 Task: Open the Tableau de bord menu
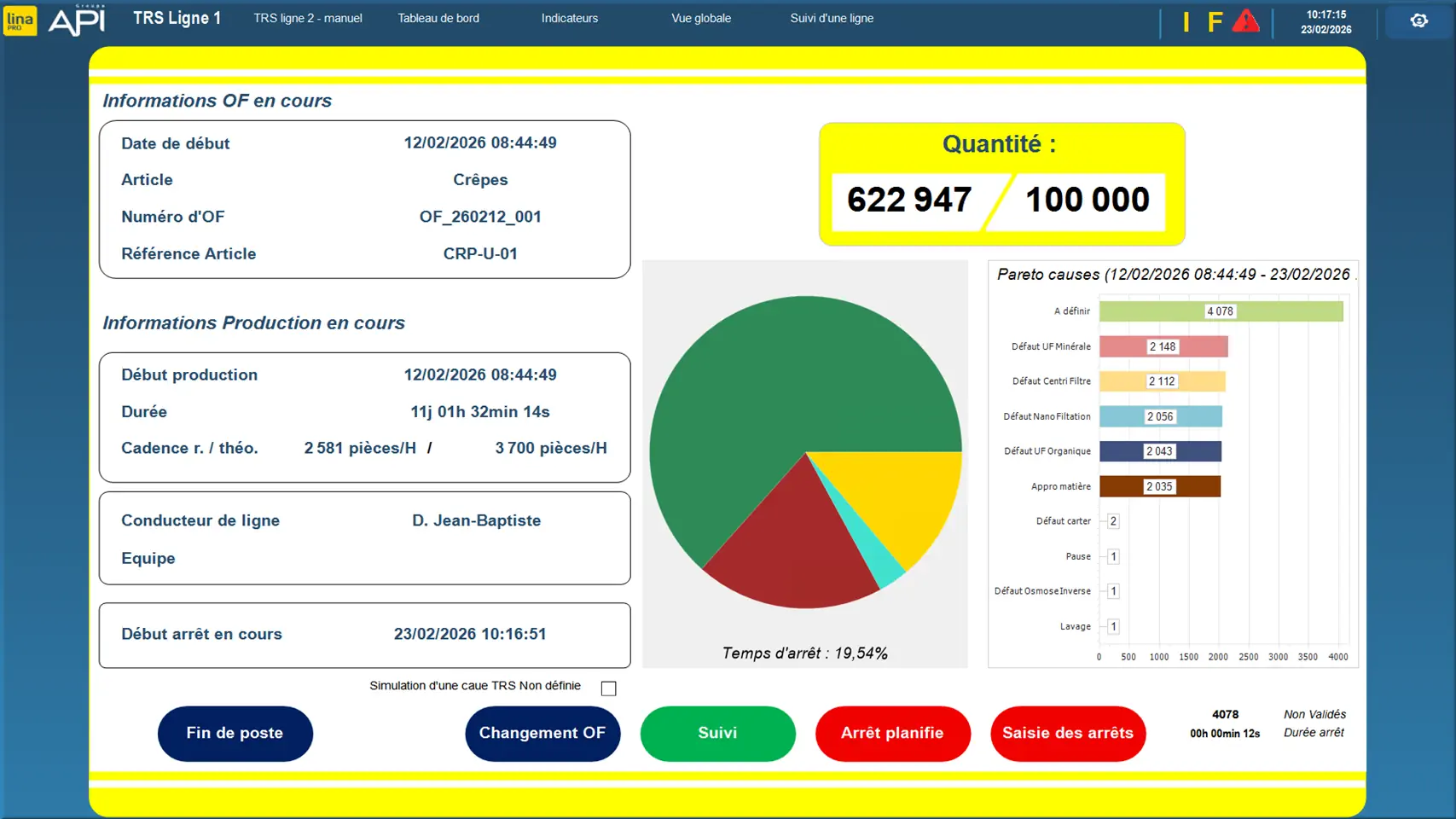[x=438, y=18]
